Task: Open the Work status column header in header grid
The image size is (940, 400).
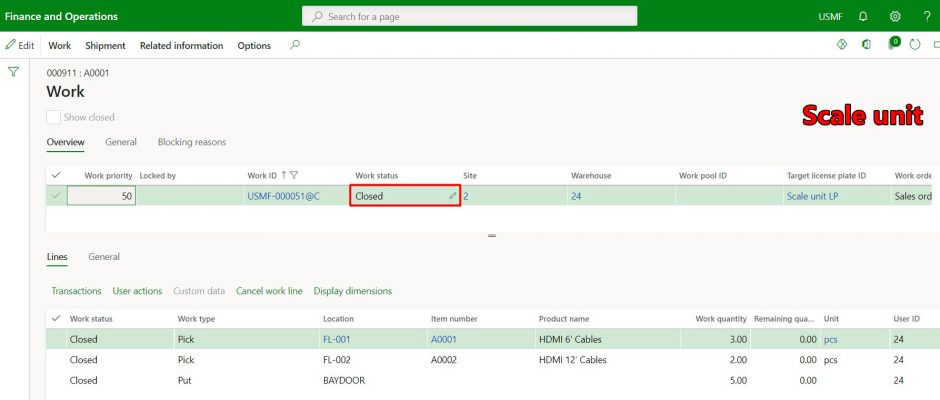Action: (x=376, y=176)
